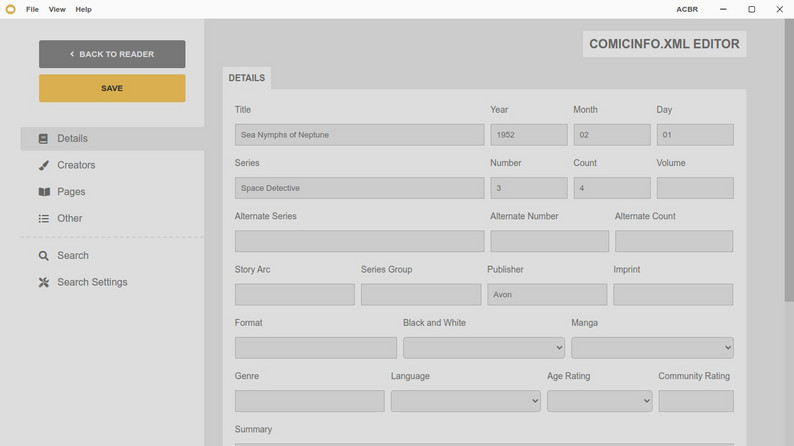Click the Other list icon
The image size is (794, 446).
(x=44, y=218)
